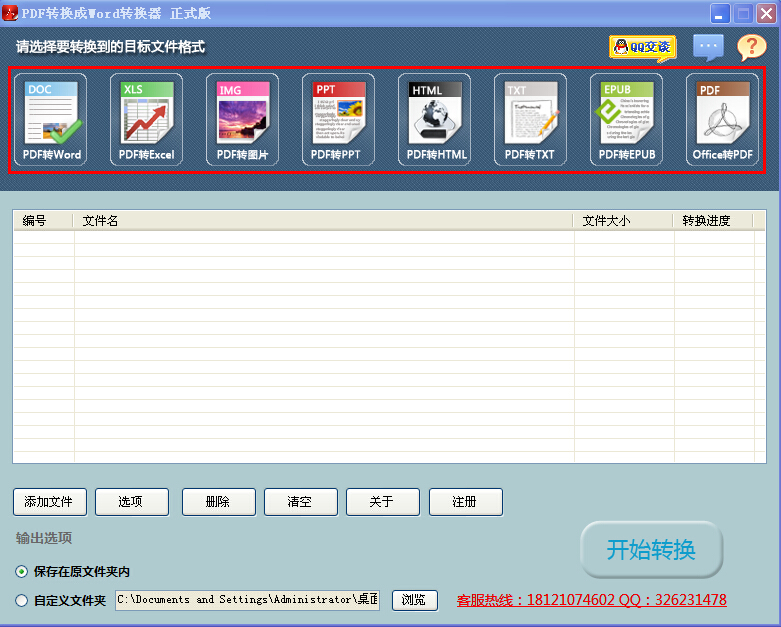Select the PDF转Word conversion icon

coord(50,120)
